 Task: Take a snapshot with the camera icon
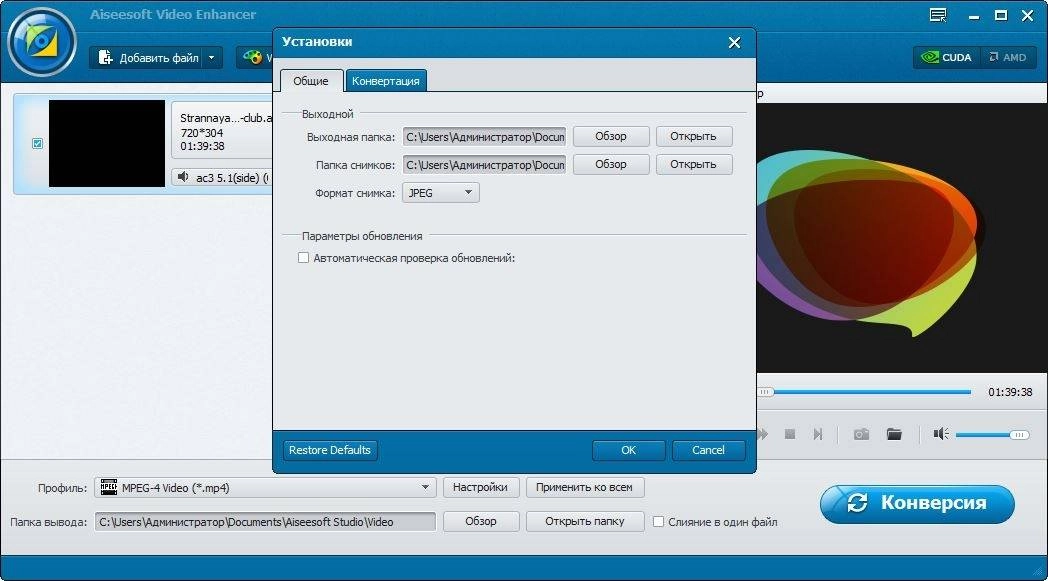(862, 435)
